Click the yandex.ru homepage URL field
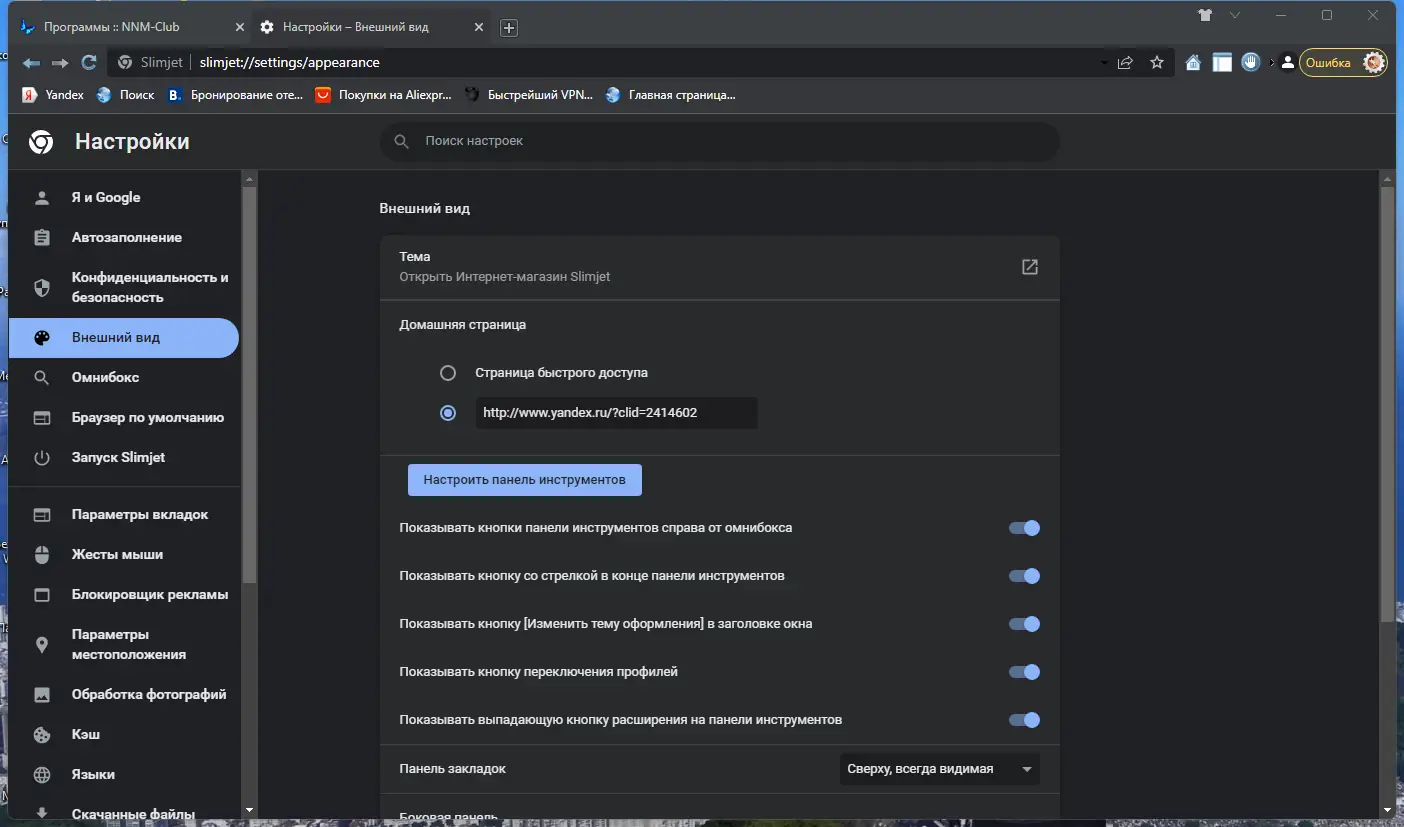 coord(616,413)
